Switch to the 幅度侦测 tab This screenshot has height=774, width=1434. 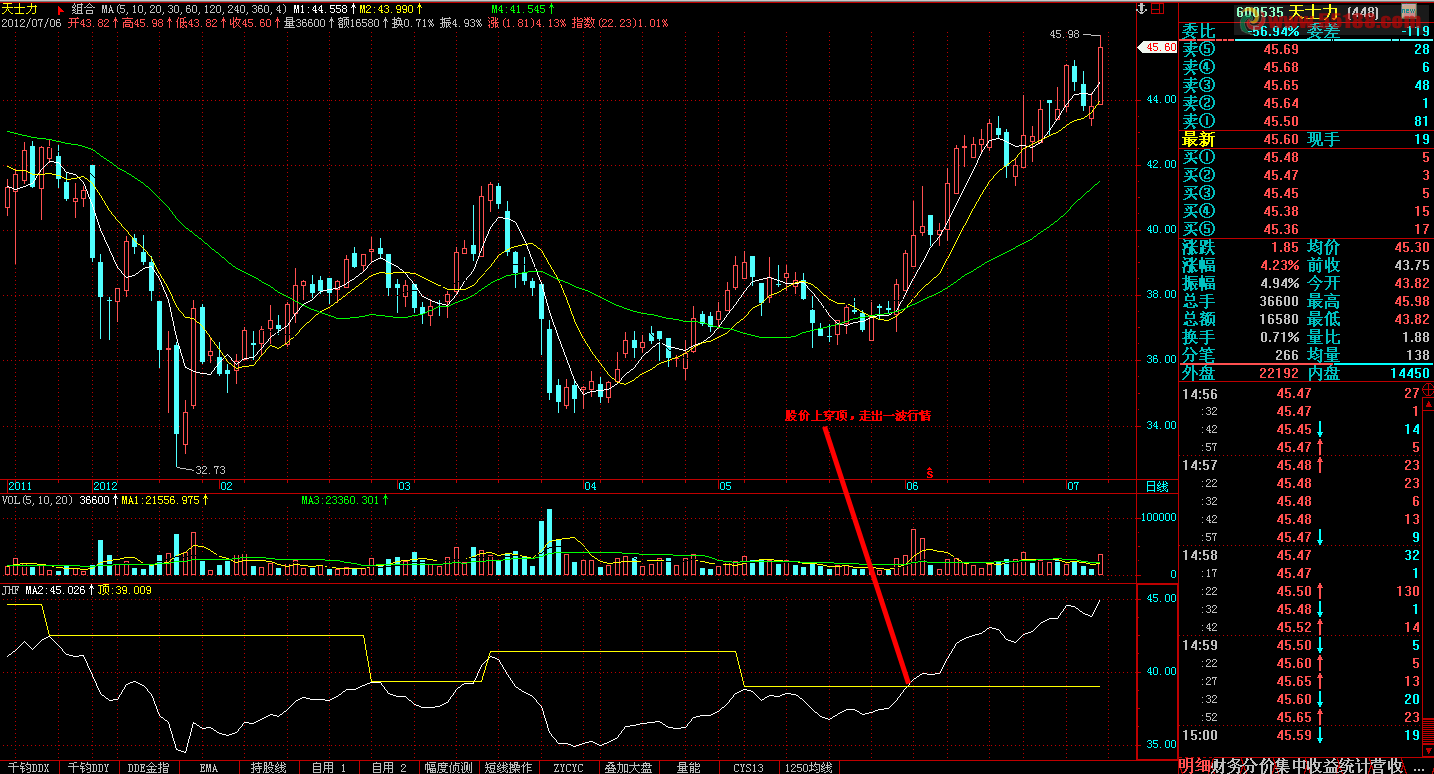(x=449, y=767)
